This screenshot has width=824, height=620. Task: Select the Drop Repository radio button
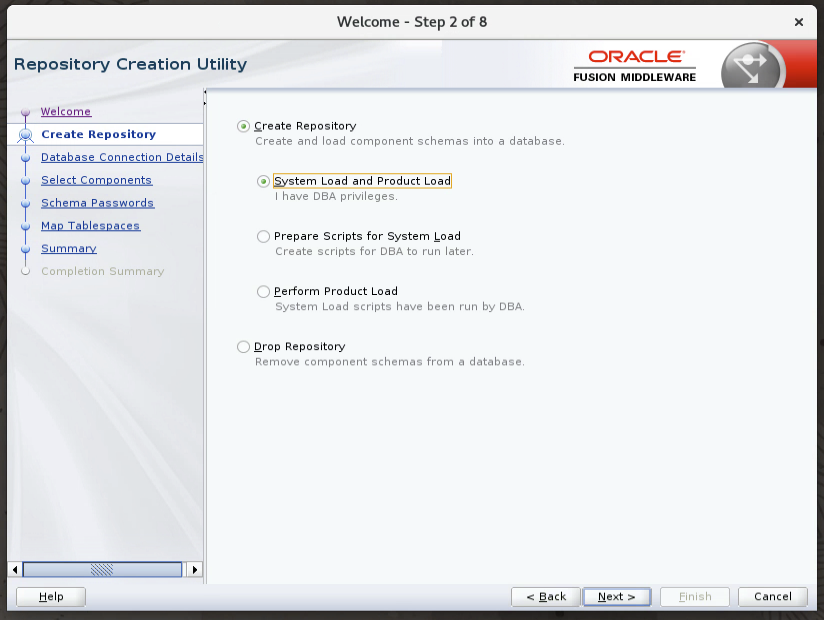pos(243,347)
